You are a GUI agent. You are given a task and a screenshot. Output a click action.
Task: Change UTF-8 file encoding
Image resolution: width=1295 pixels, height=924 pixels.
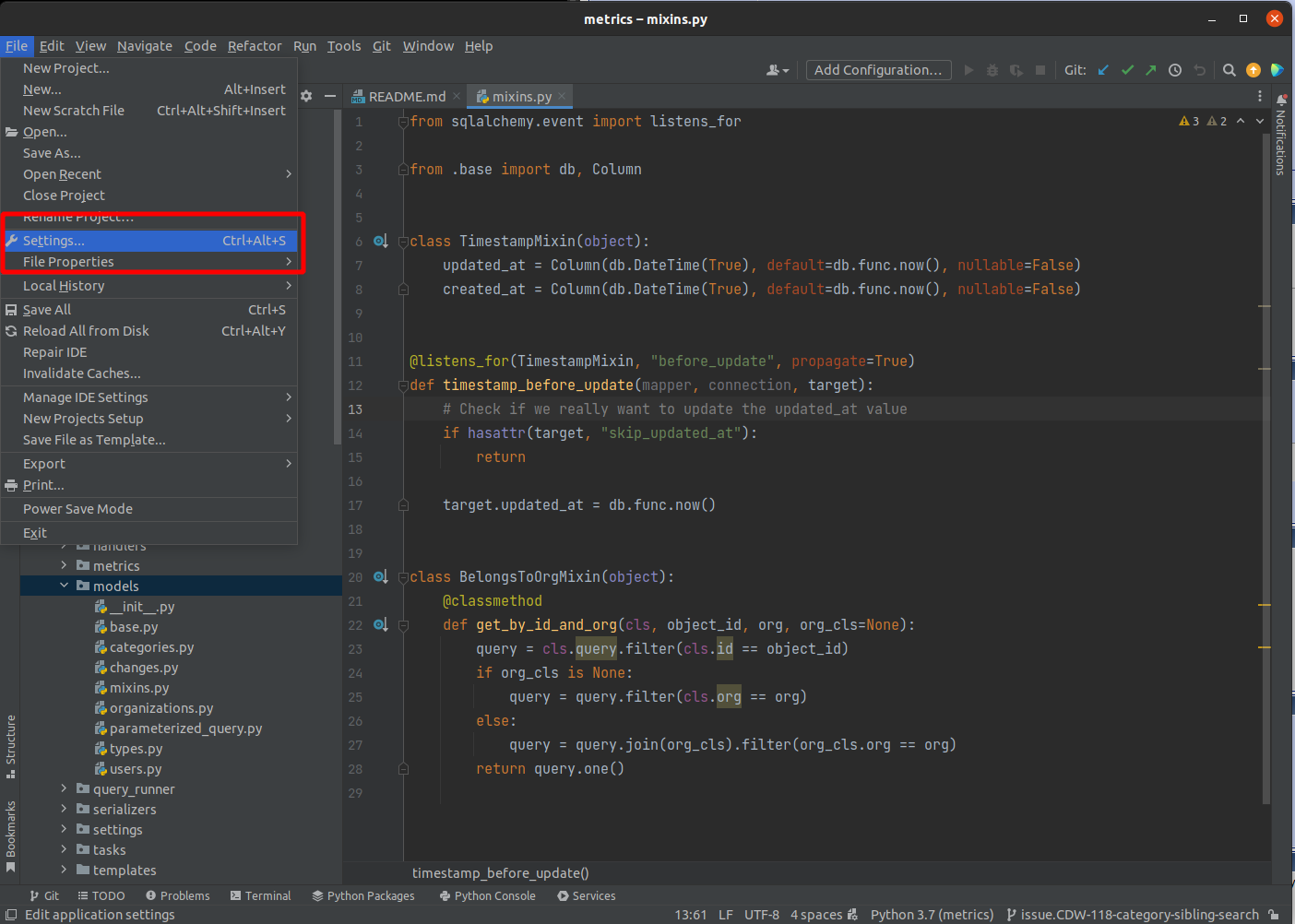762,915
